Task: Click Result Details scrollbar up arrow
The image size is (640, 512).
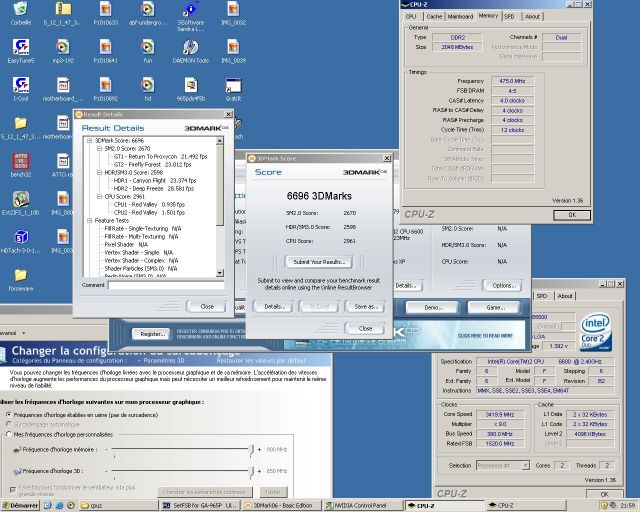Action: pos(220,141)
